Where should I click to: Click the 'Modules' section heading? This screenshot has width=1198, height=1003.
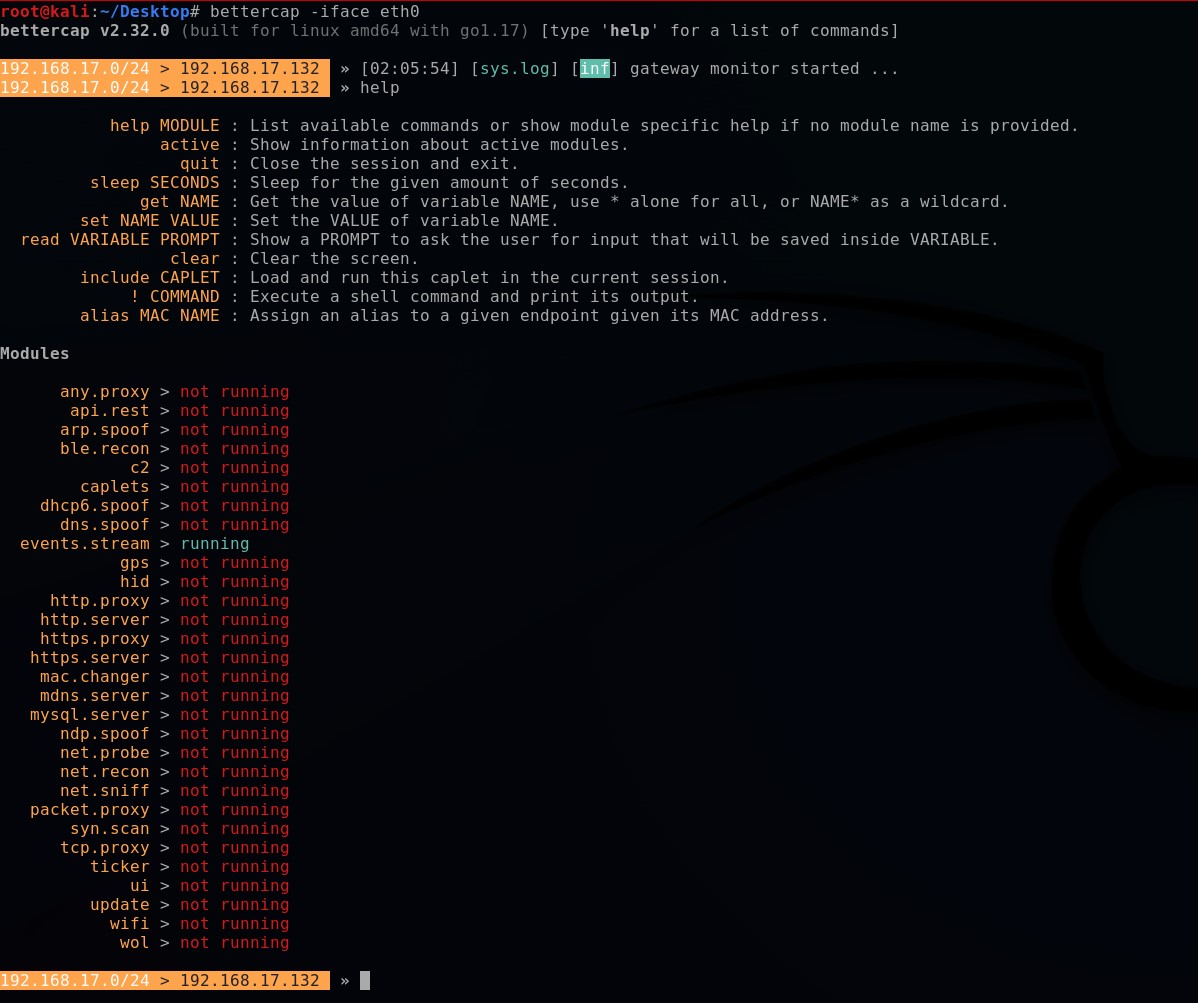[35, 354]
